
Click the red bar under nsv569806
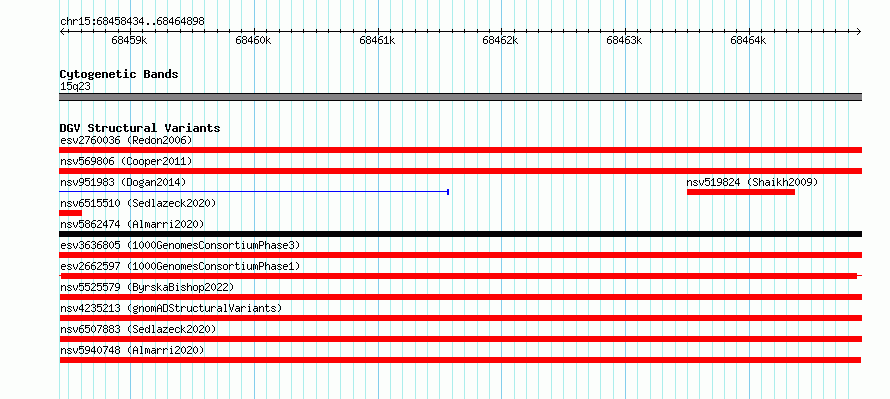point(460,171)
